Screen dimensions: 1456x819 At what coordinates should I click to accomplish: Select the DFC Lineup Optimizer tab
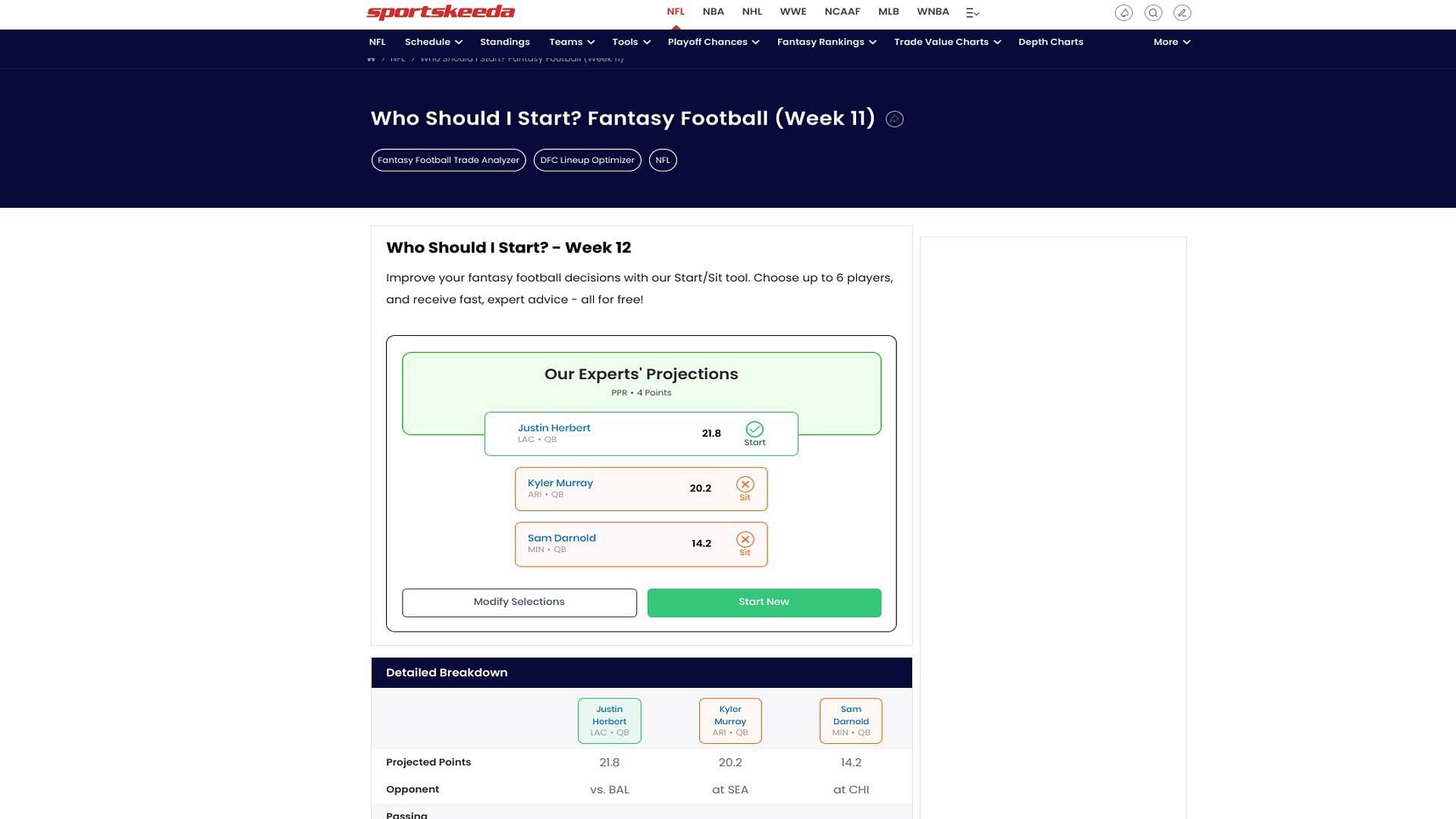[587, 160]
